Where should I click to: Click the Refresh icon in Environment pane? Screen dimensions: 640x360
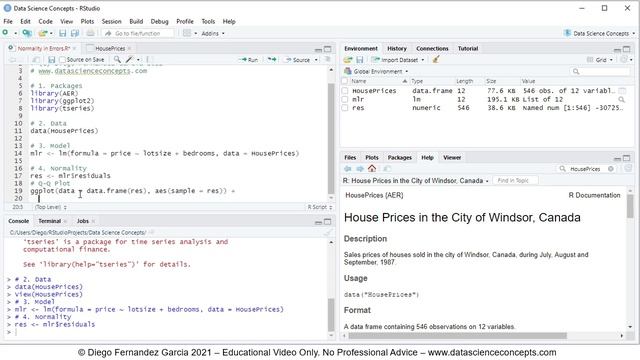(x=624, y=60)
